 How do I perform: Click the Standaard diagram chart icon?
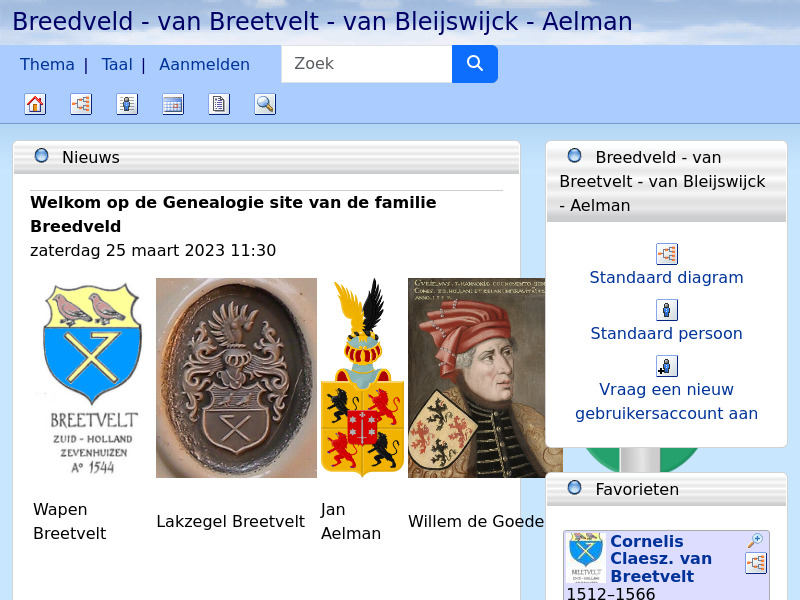click(666, 253)
